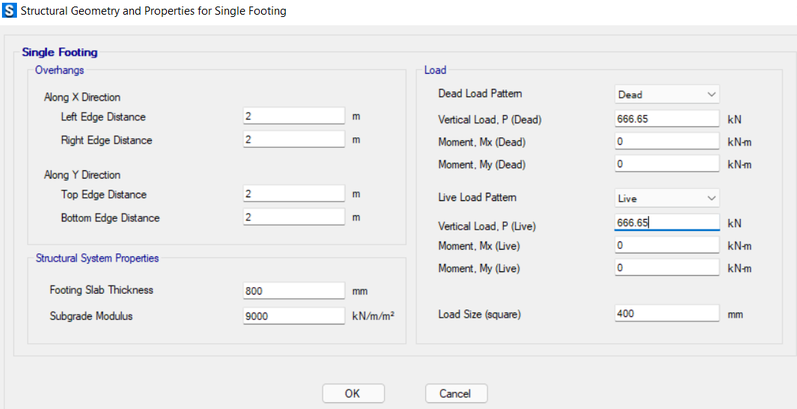Click the Dead Load Pattern chevron arrow
The width and height of the screenshot is (797, 409).
coord(711,95)
